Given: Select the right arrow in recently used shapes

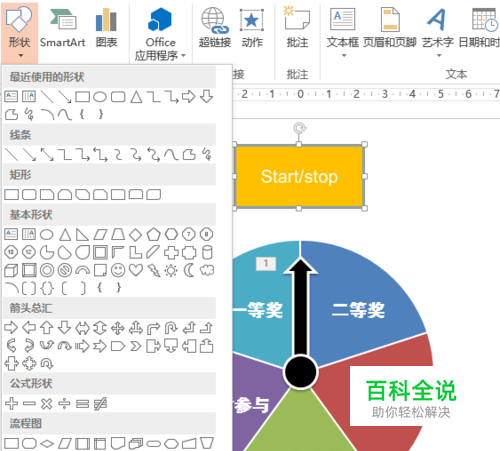Looking at the screenshot, I should (x=189, y=97).
